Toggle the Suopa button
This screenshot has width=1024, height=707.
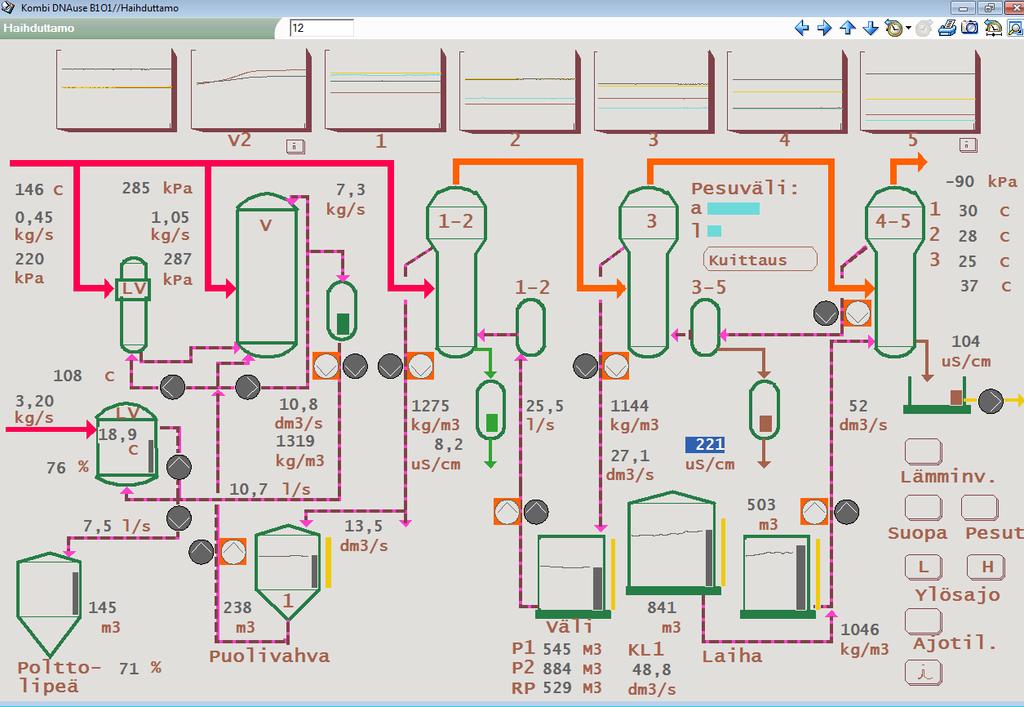pos(923,507)
